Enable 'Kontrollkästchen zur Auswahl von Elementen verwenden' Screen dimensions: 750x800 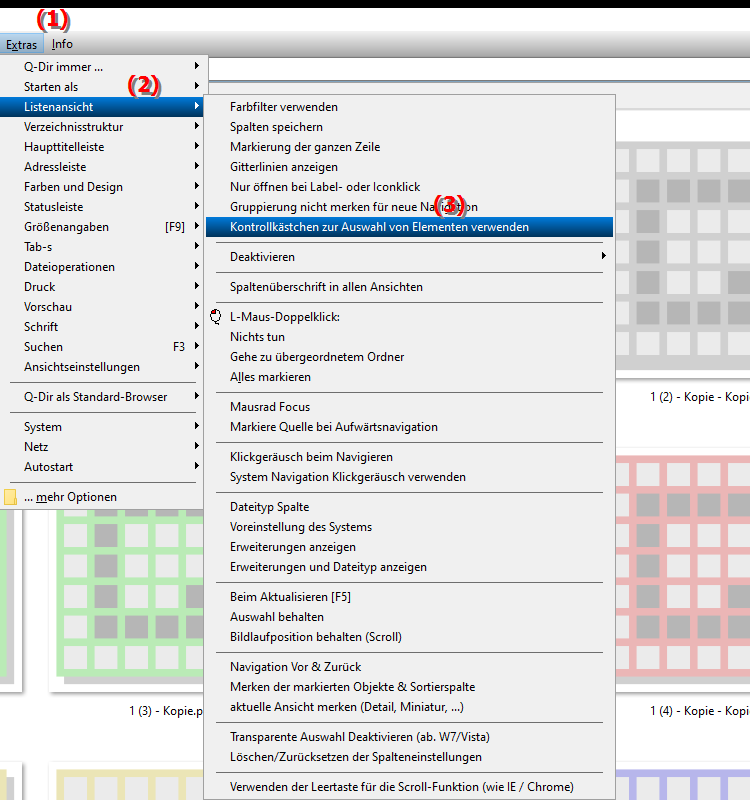pos(409,227)
